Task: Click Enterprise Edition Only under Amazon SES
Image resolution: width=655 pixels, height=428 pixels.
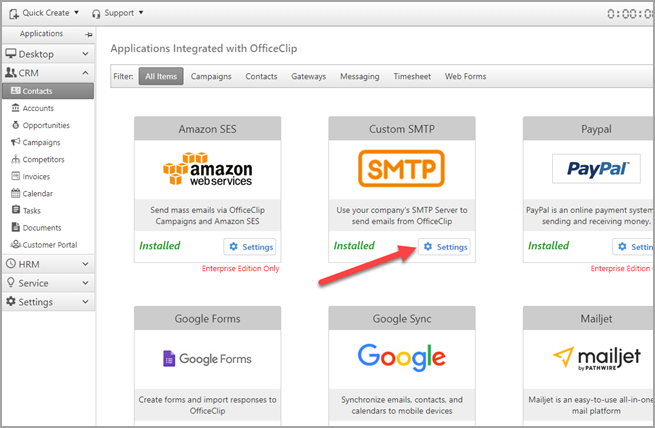Action: (x=241, y=268)
